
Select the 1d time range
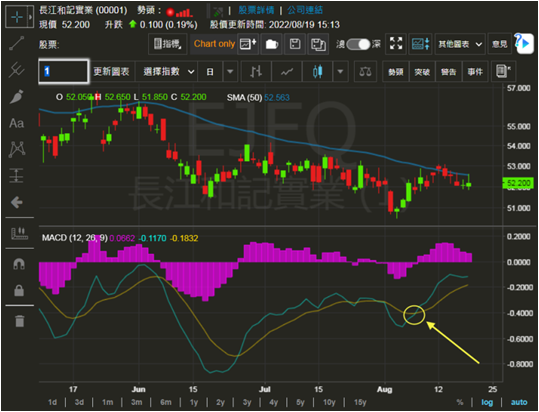click(x=52, y=402)
